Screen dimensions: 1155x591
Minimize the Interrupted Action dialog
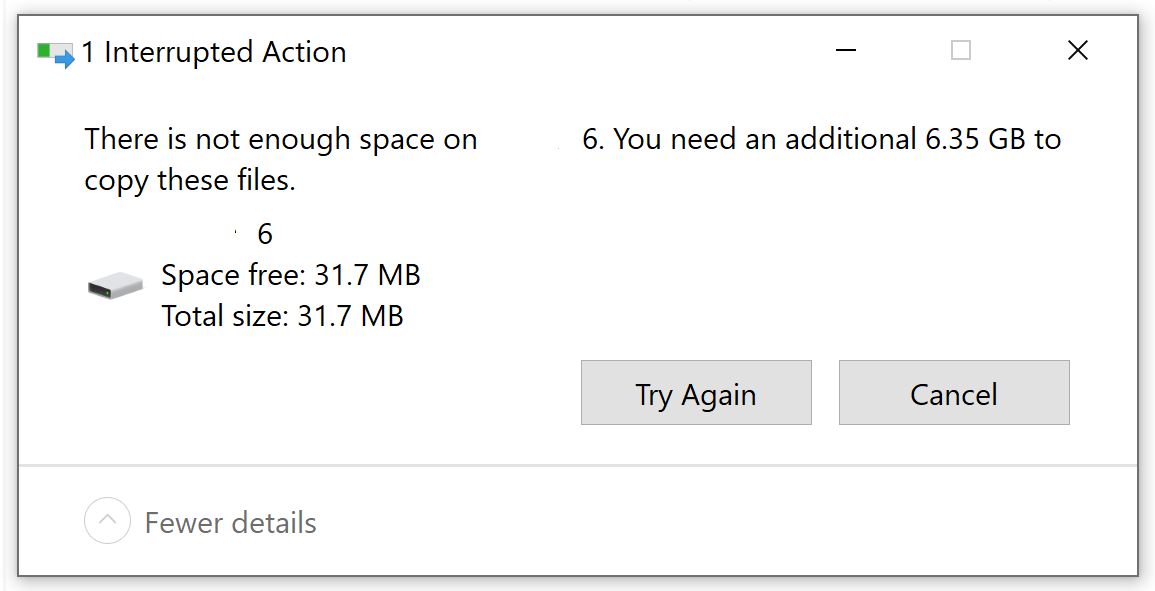(846, 51)
